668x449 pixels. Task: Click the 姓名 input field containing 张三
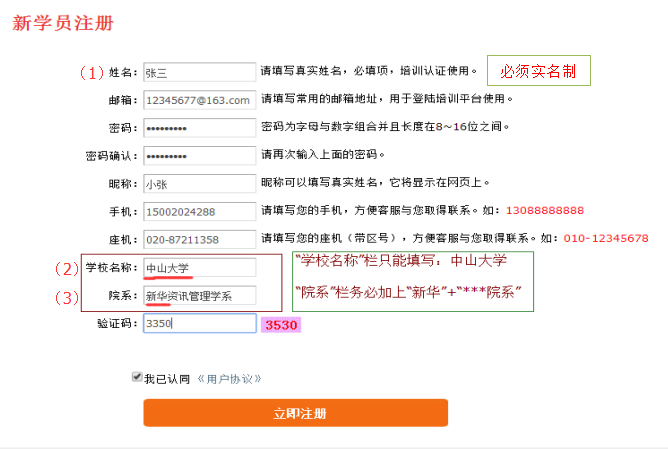199,72
